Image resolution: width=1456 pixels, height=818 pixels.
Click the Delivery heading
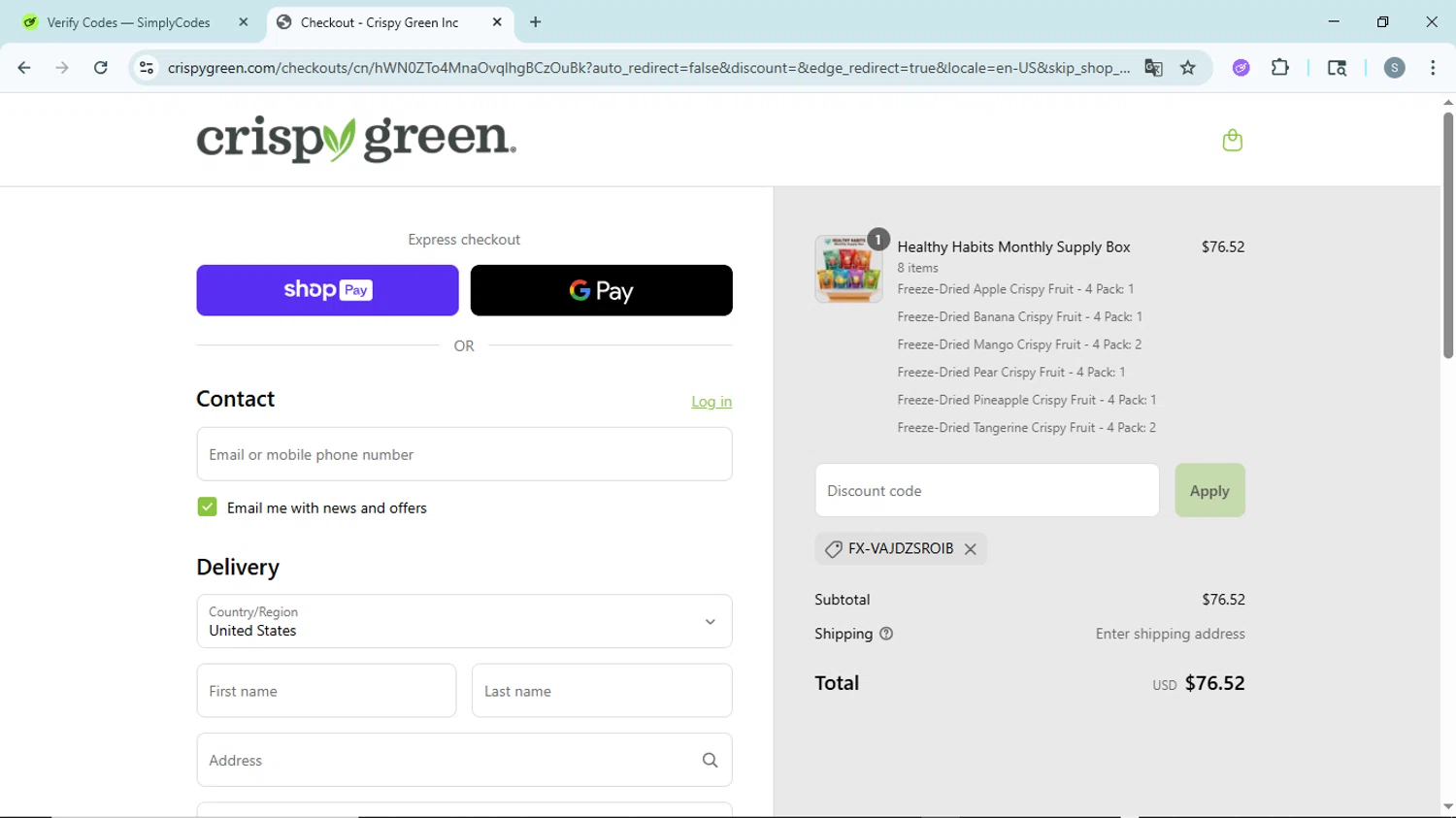tap(238, 568)
